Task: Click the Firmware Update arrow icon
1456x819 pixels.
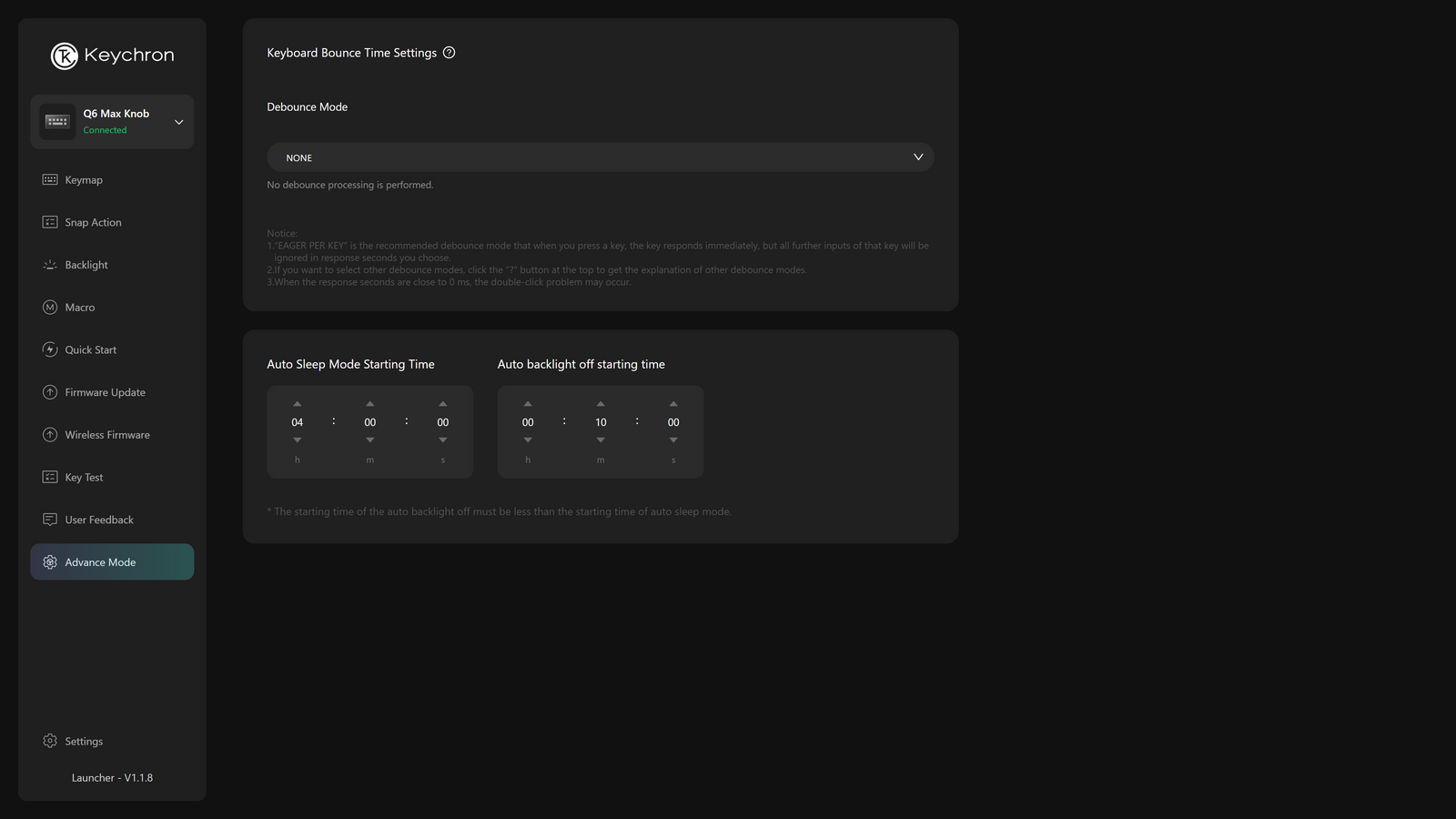Action: 50,392
